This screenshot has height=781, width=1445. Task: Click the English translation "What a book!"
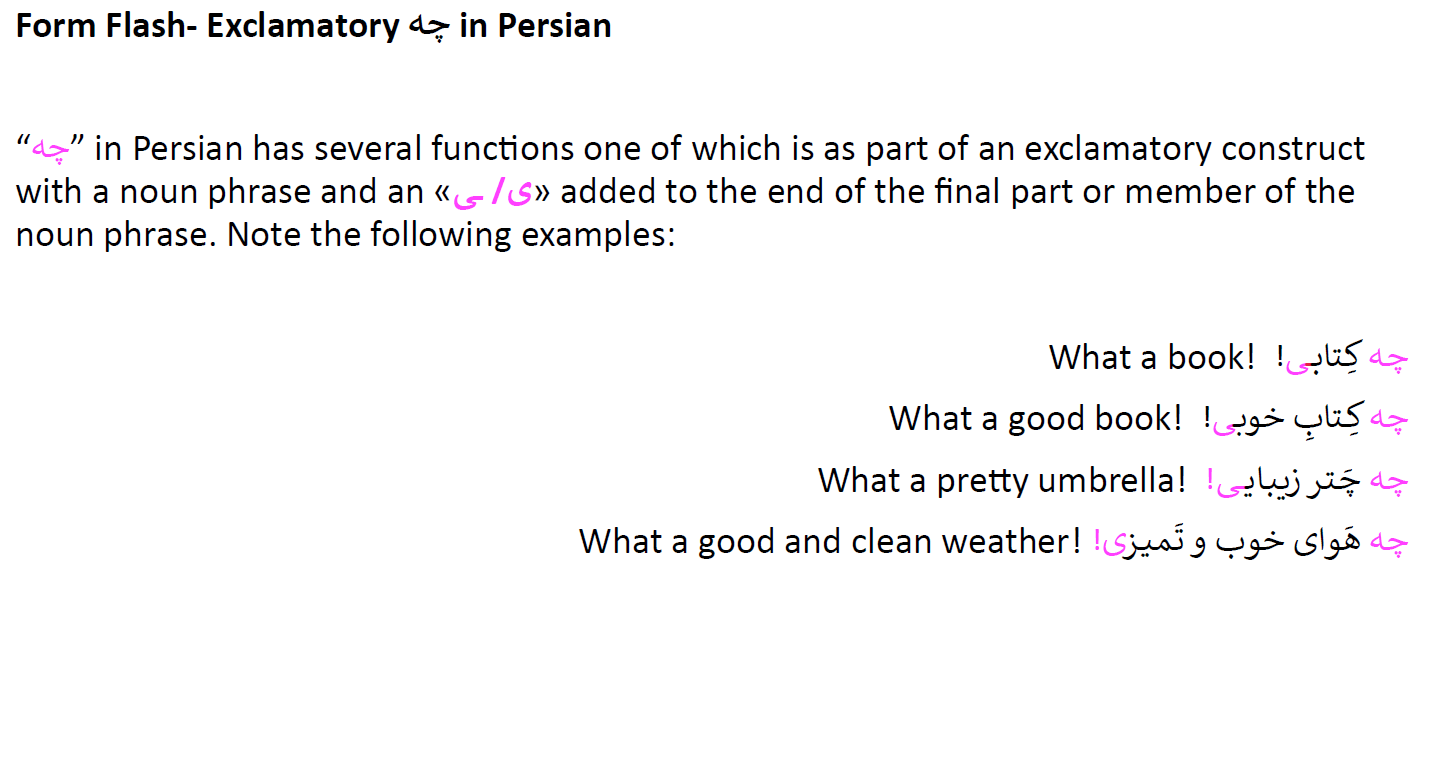point(1151,357)
